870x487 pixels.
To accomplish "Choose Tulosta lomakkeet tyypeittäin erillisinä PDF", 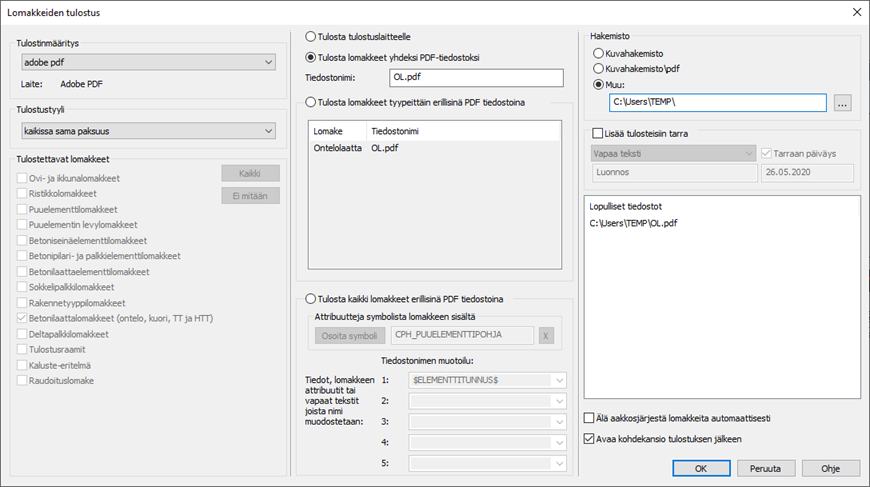I will [311, 102].
